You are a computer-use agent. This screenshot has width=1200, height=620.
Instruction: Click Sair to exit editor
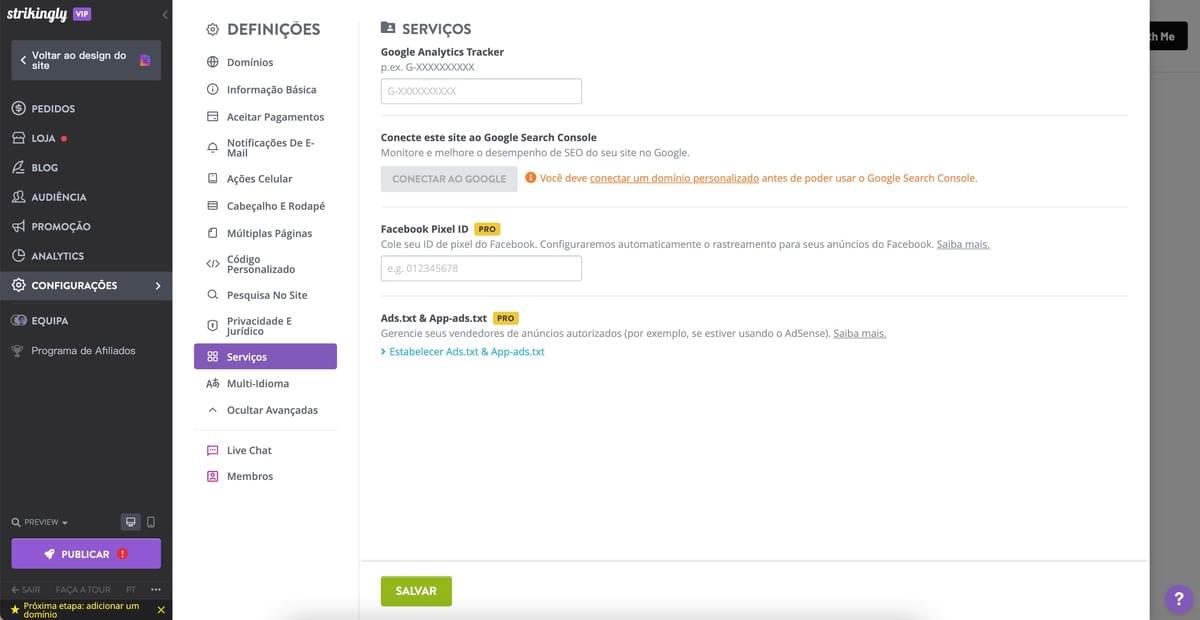(x=26, y=590)
